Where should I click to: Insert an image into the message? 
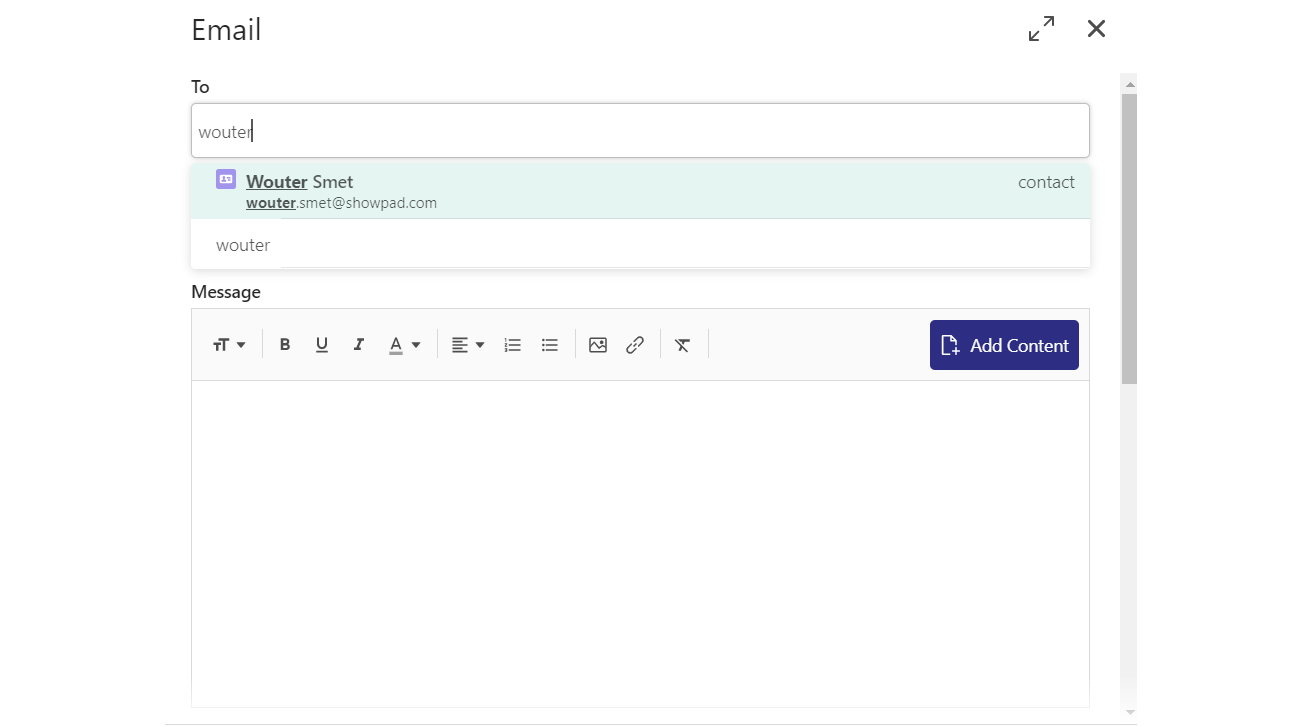pyautogui.click(x=597, y=344)
